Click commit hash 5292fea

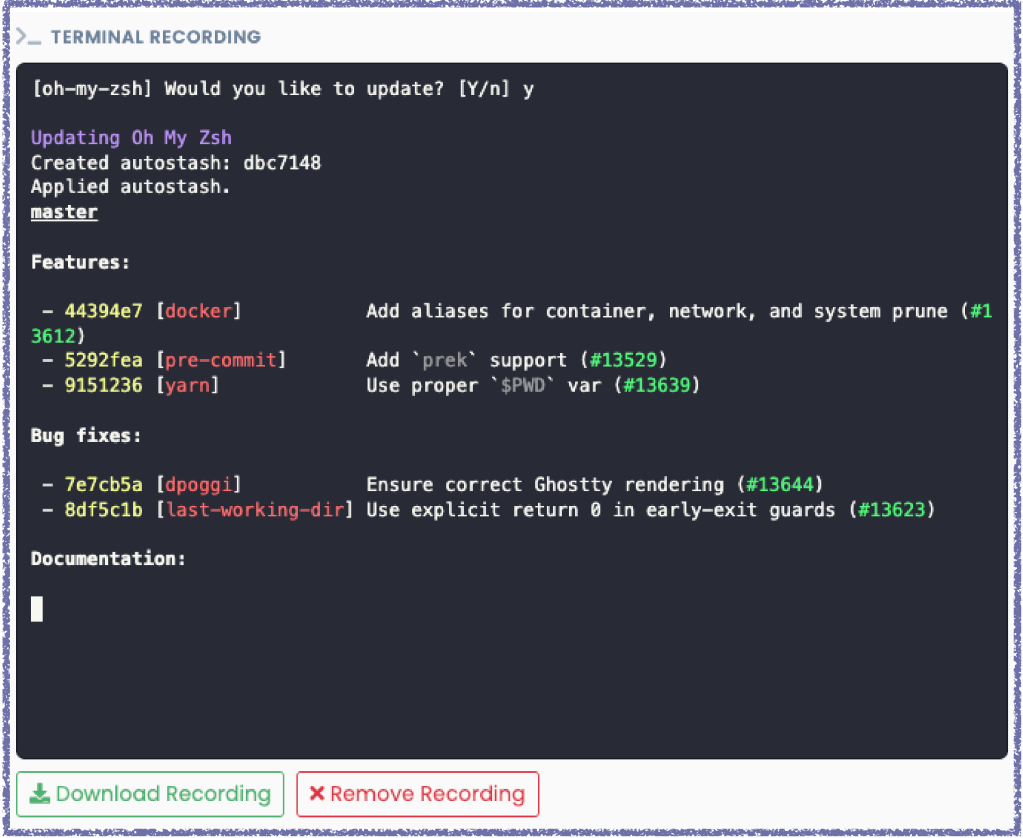point(104,360)
